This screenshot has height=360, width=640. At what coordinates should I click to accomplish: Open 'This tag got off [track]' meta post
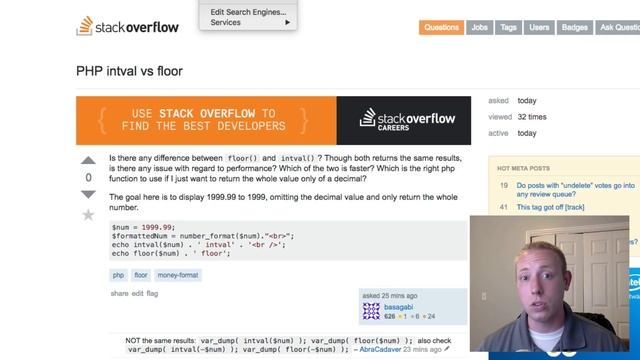point(550,207)
